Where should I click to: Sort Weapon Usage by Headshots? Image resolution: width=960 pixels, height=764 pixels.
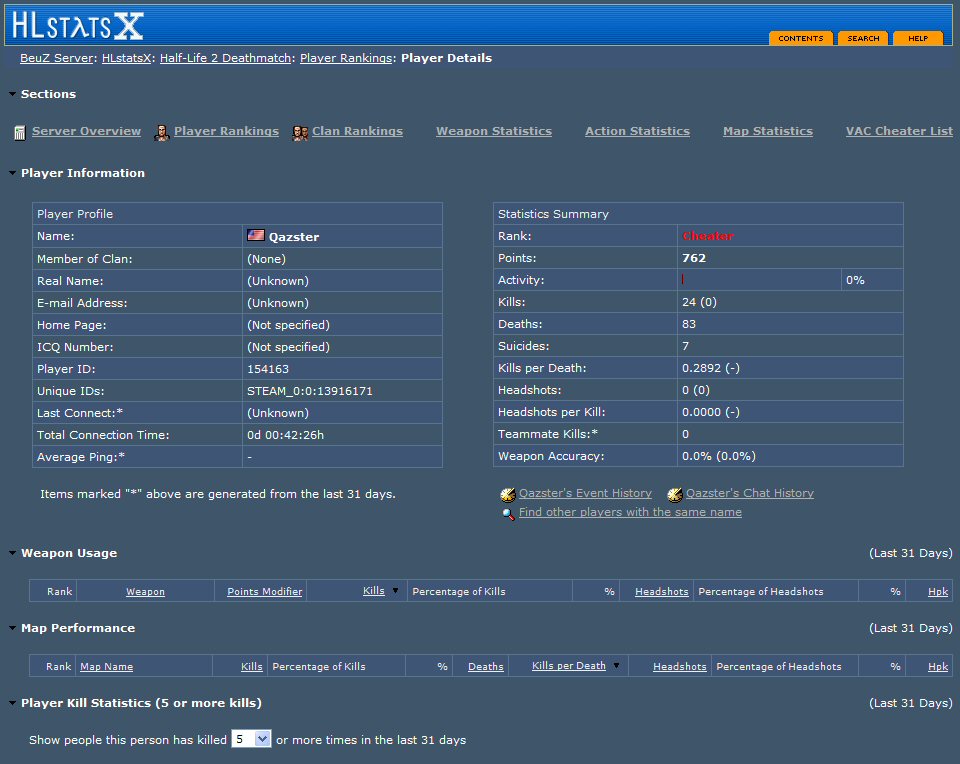click(661, 591)
